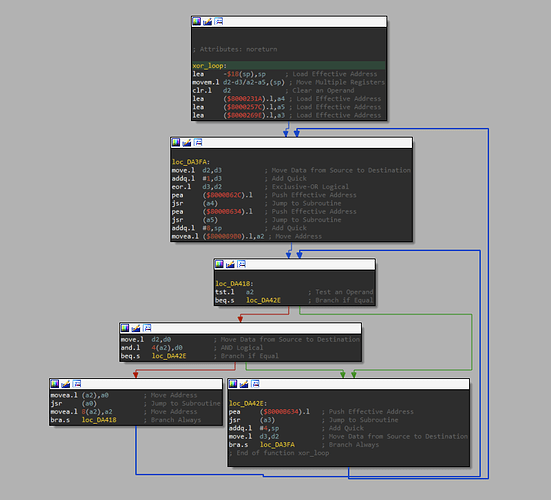The width and height of the screenshot is (551, 500).
Task: Select the highlighted xor_loop label
Action: [x=209, y=66]
